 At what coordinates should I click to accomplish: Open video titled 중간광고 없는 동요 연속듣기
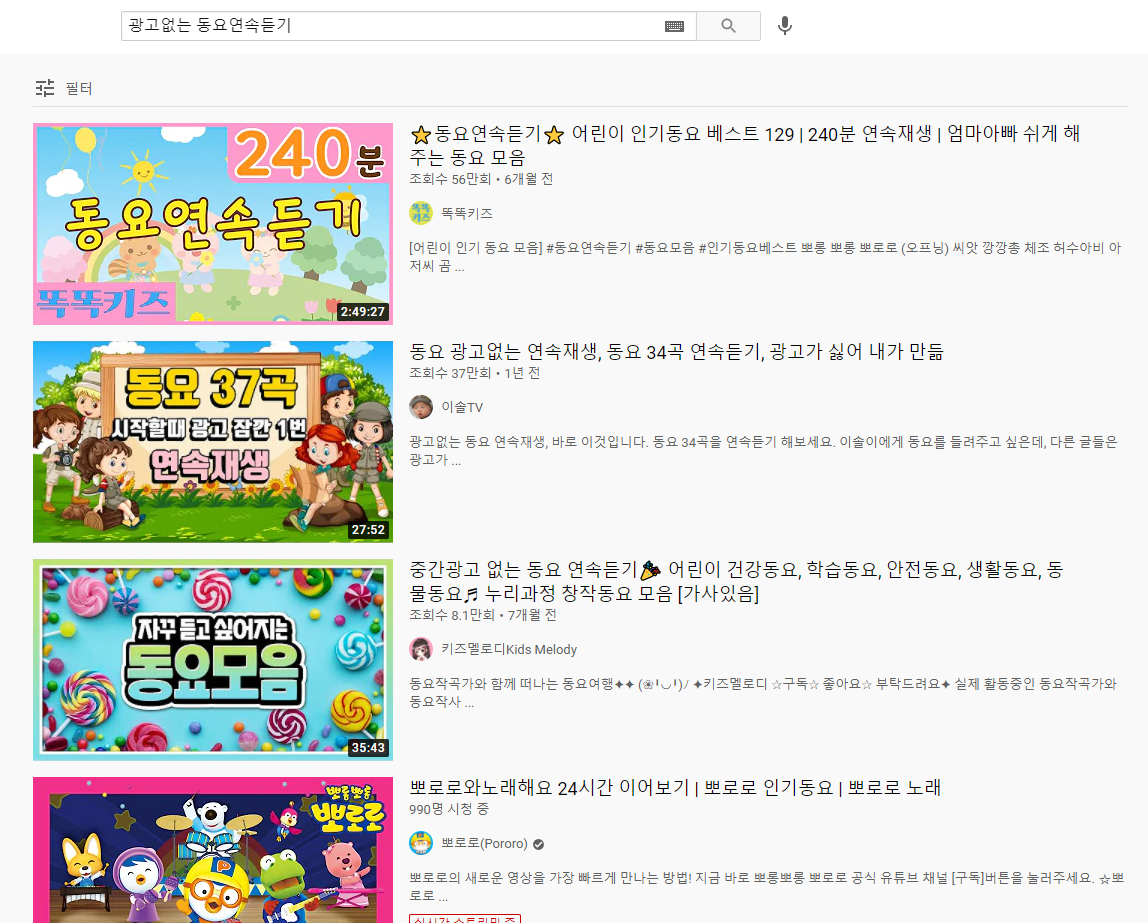click(736, 581)
